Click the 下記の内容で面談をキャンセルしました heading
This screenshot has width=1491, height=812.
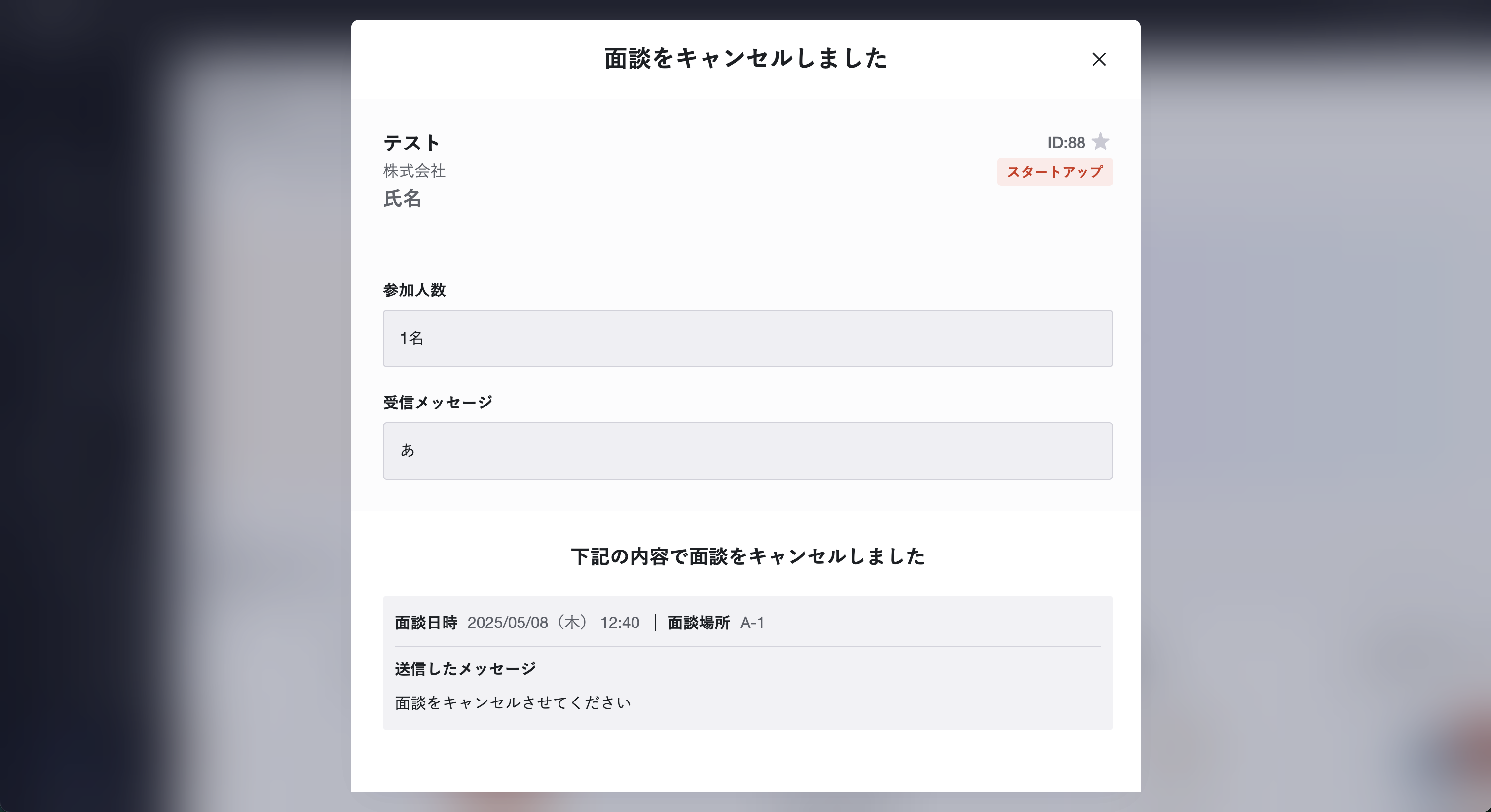tap(747, 556)
